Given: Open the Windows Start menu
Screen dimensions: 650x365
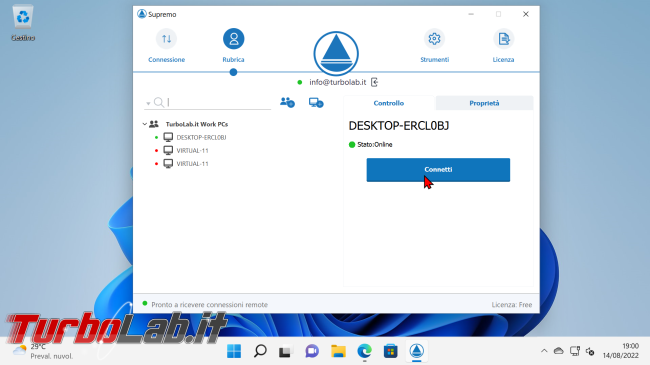Looking at the screenshot, I should pyautogui.click(x=234, y=351).
